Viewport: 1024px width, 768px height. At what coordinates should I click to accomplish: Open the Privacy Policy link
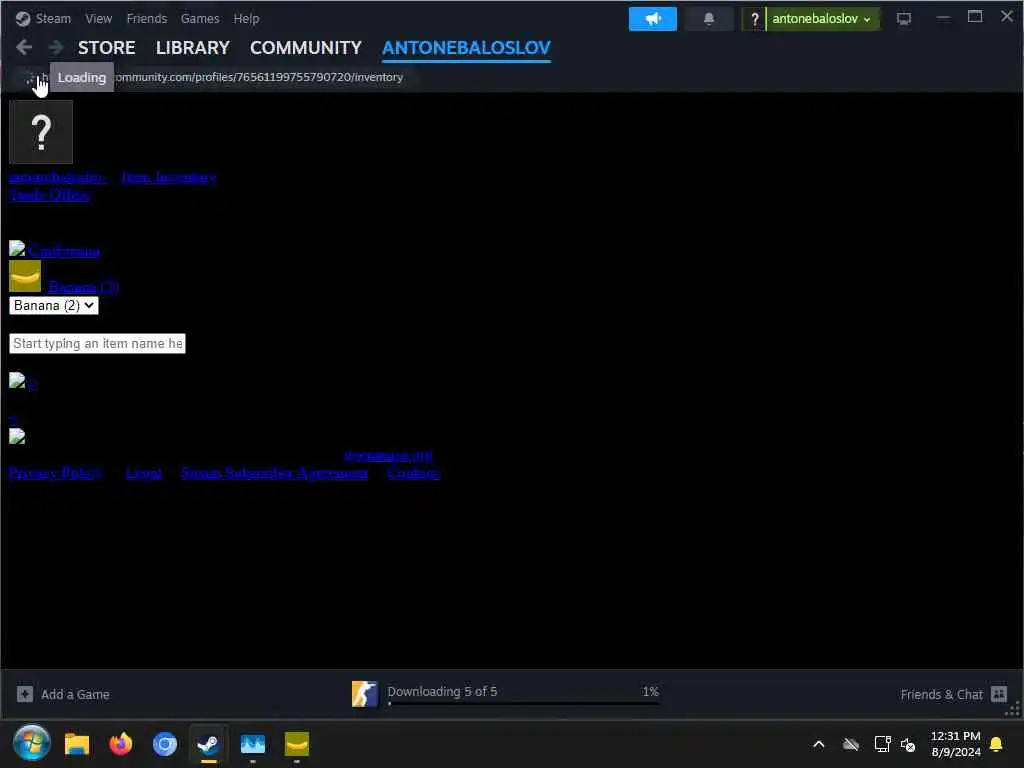[x=56, y=472]
